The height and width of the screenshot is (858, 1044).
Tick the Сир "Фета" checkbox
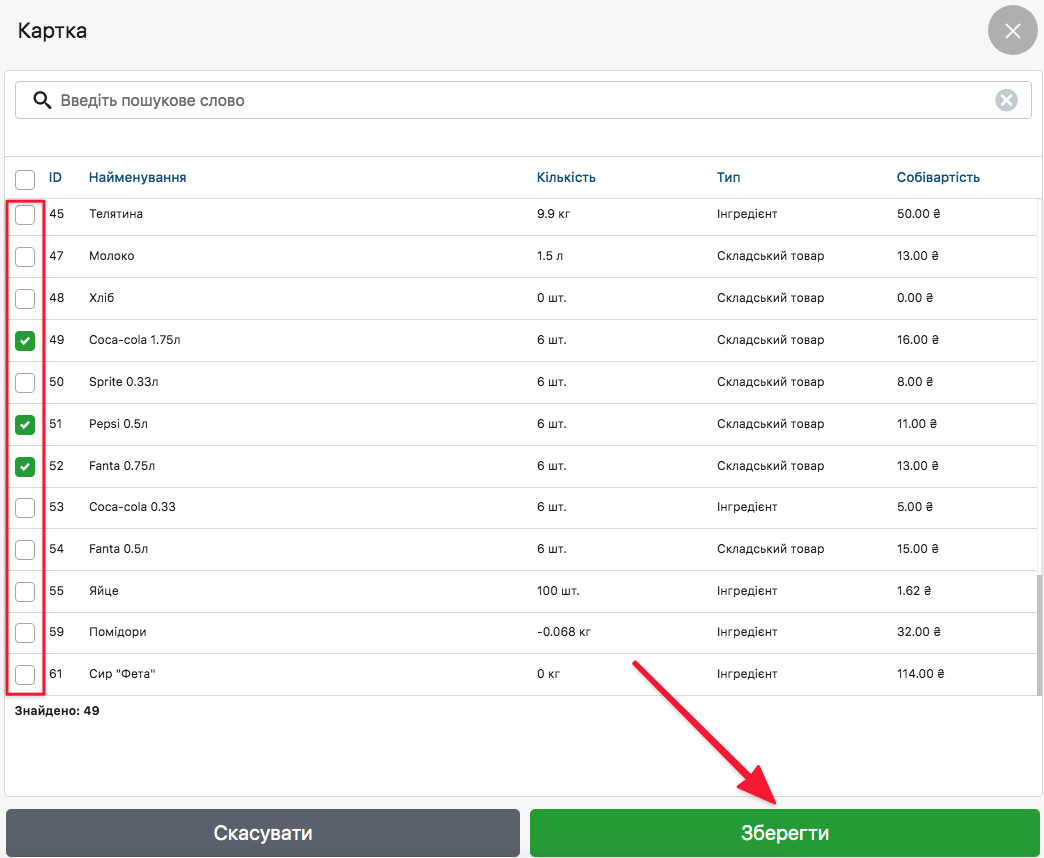tap(25, 675)
